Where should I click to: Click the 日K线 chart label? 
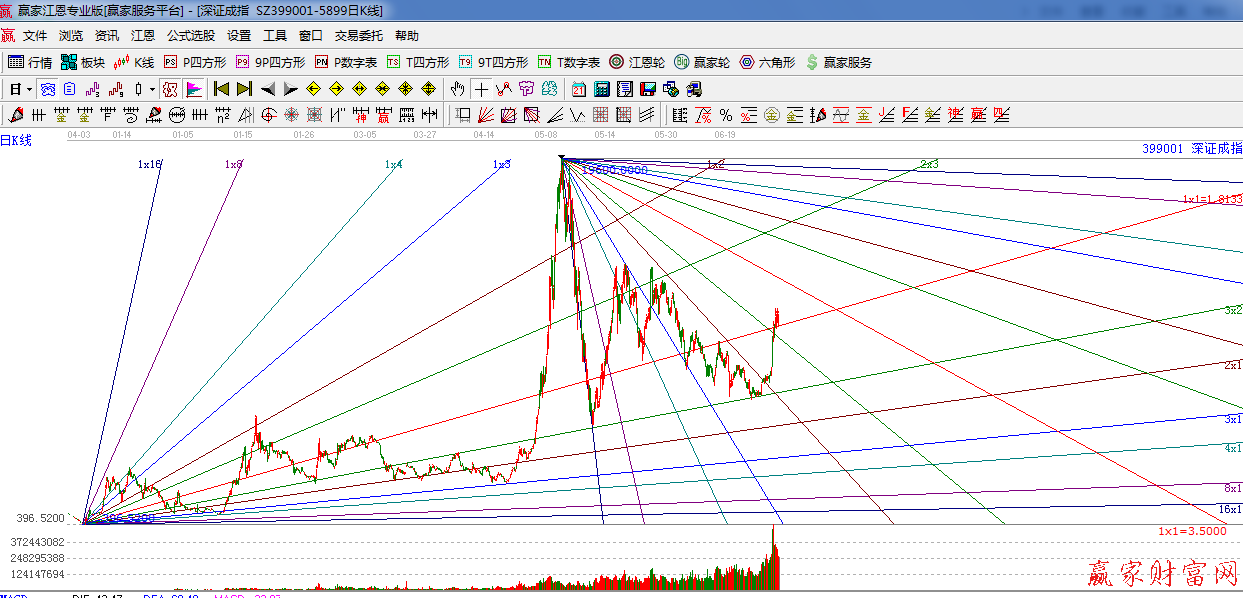click(x=16, y=141)
